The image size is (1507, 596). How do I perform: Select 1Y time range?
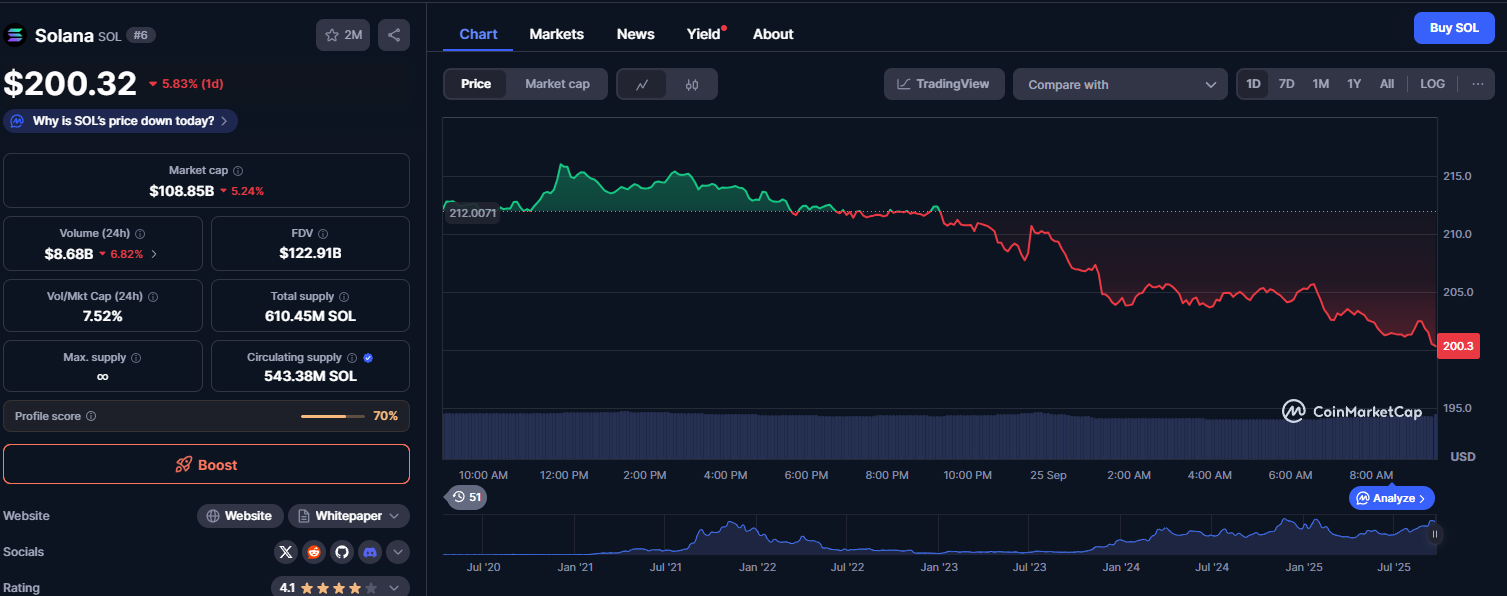pos(1354,84)
